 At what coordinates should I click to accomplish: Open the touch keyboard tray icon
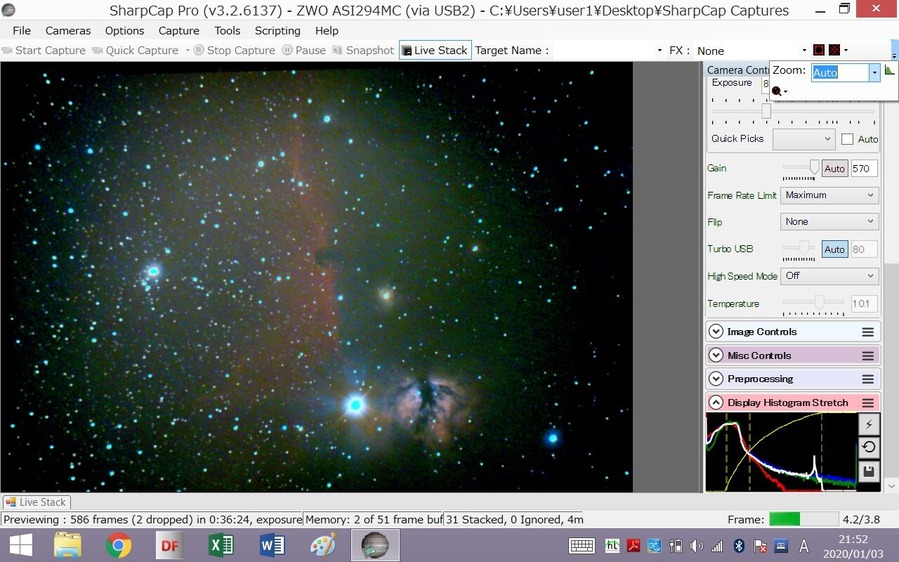pyautogui.click(x=581, y=545)
